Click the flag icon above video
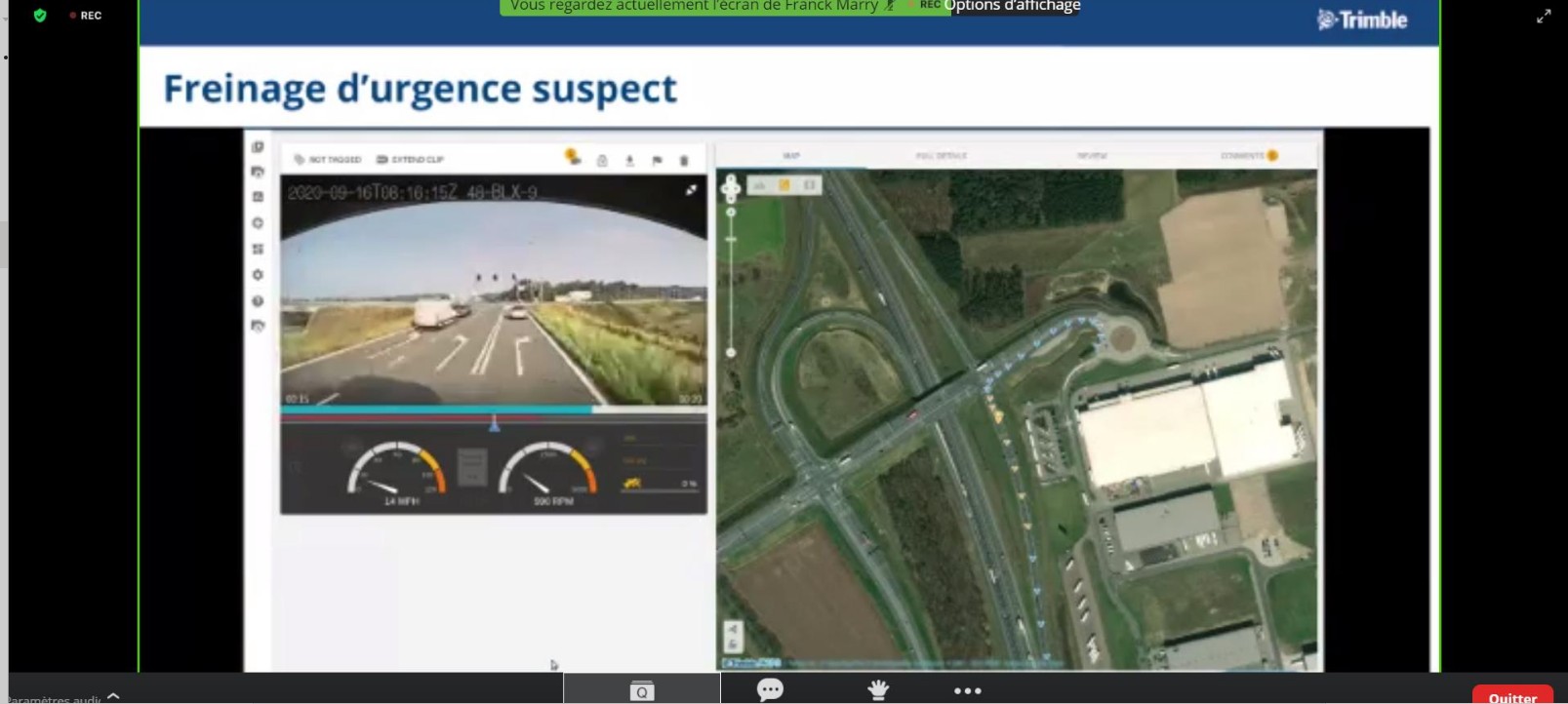 click(657, 160)
